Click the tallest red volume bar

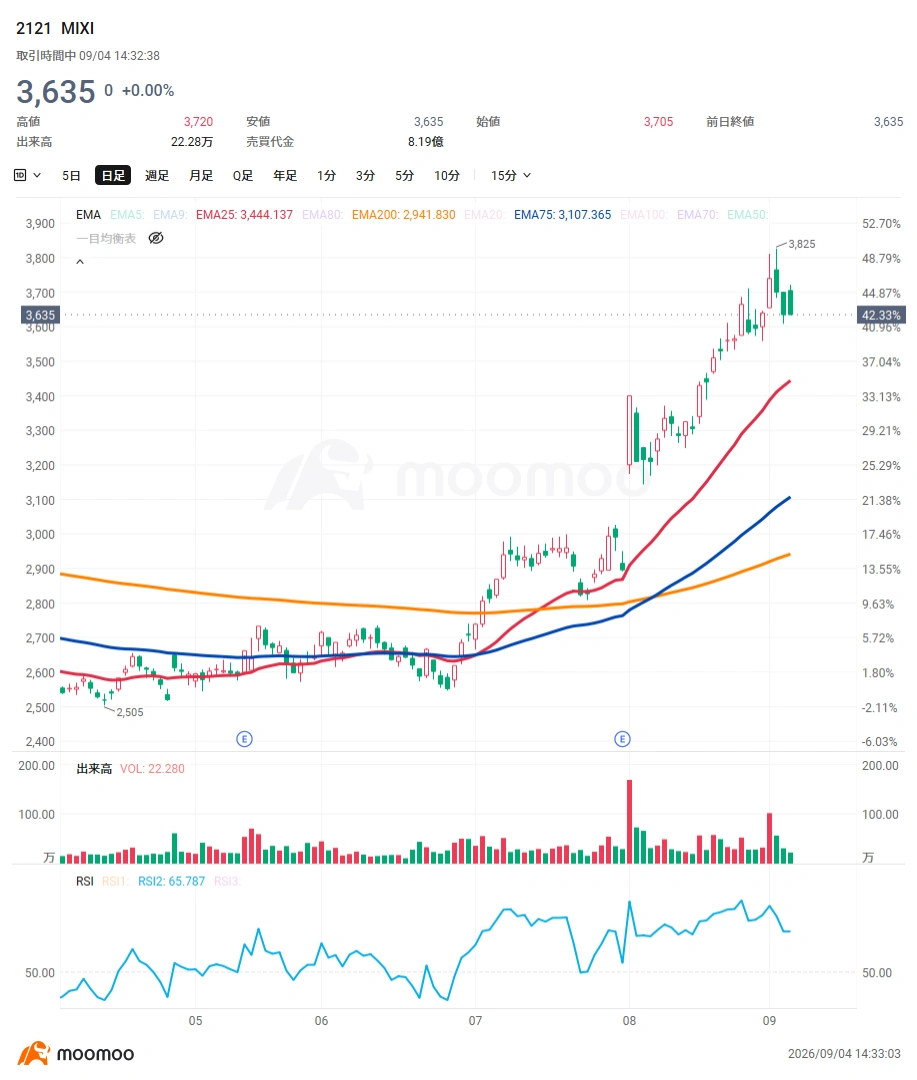pyautogui.click(x=629, y=821)
